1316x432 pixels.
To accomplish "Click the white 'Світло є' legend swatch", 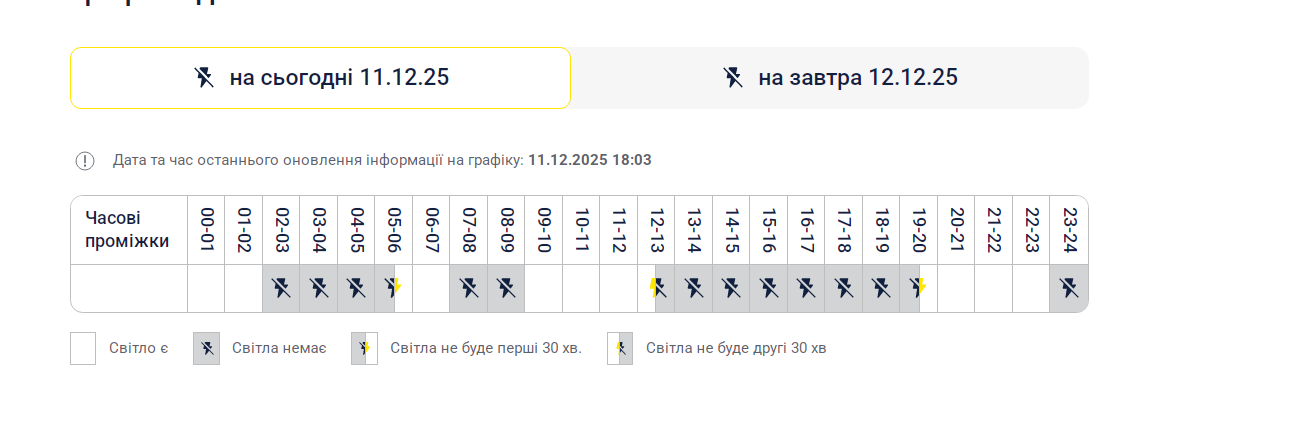I will [83, 348].
